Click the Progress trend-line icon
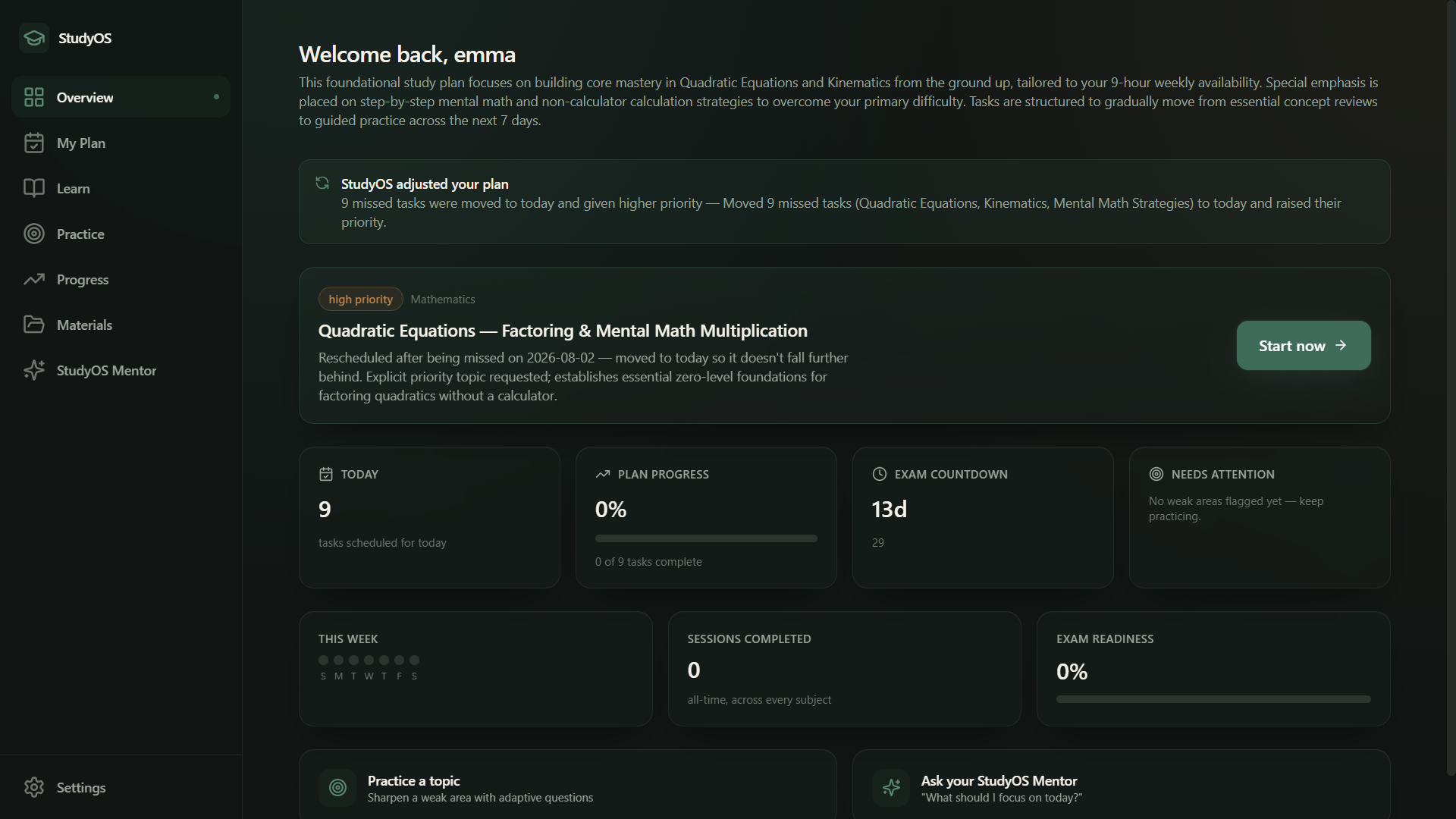 pyautogui.click(x=34, y=279)
